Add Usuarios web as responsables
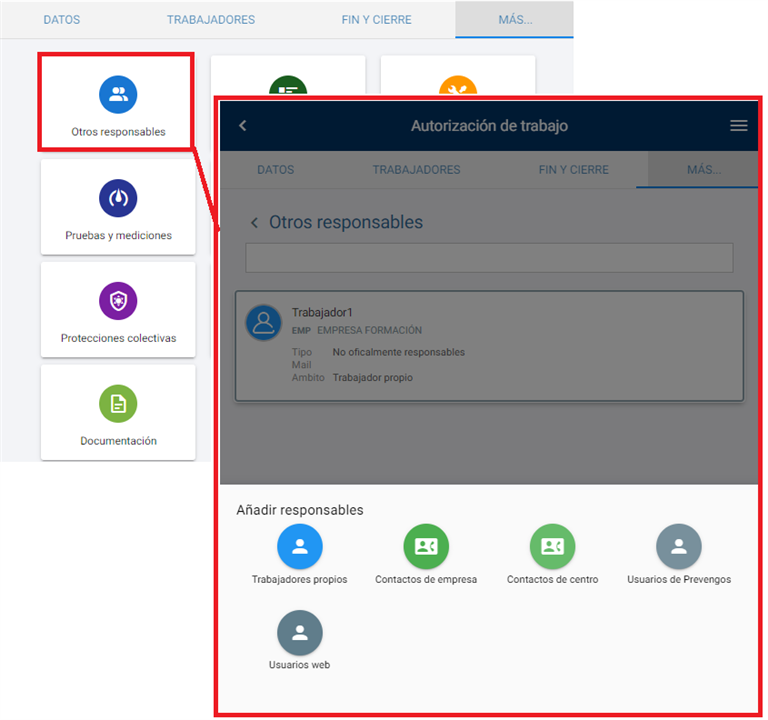768x720 pixels. (300, 633)
